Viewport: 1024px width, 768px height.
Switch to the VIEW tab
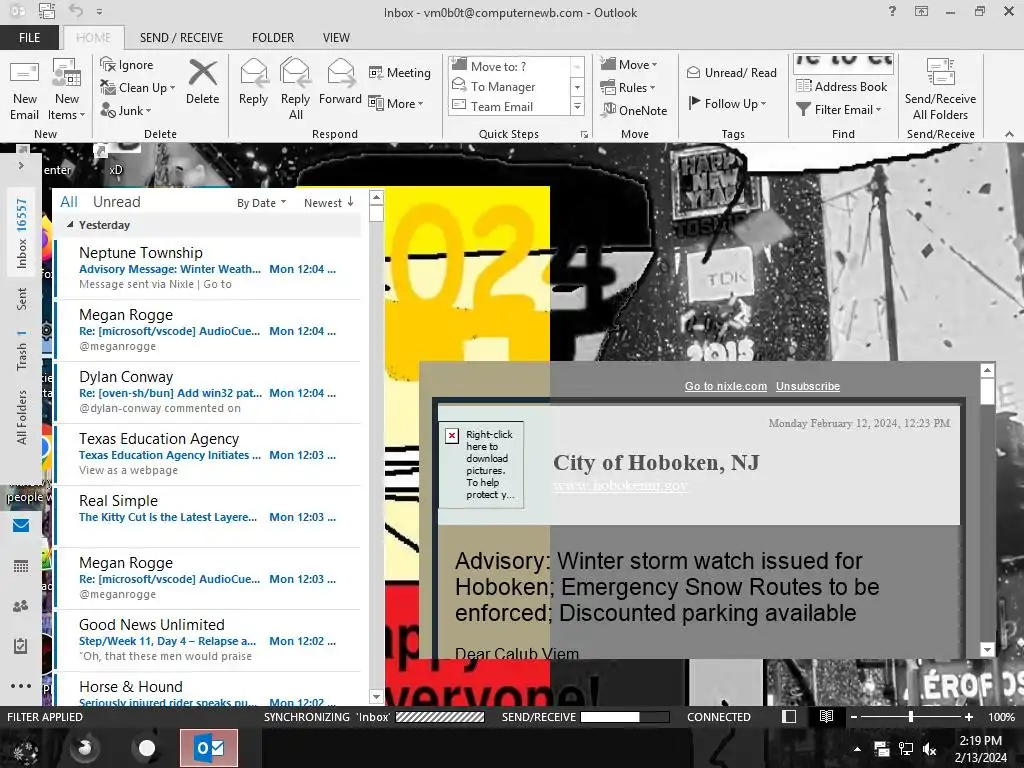(x=336, y=37)
